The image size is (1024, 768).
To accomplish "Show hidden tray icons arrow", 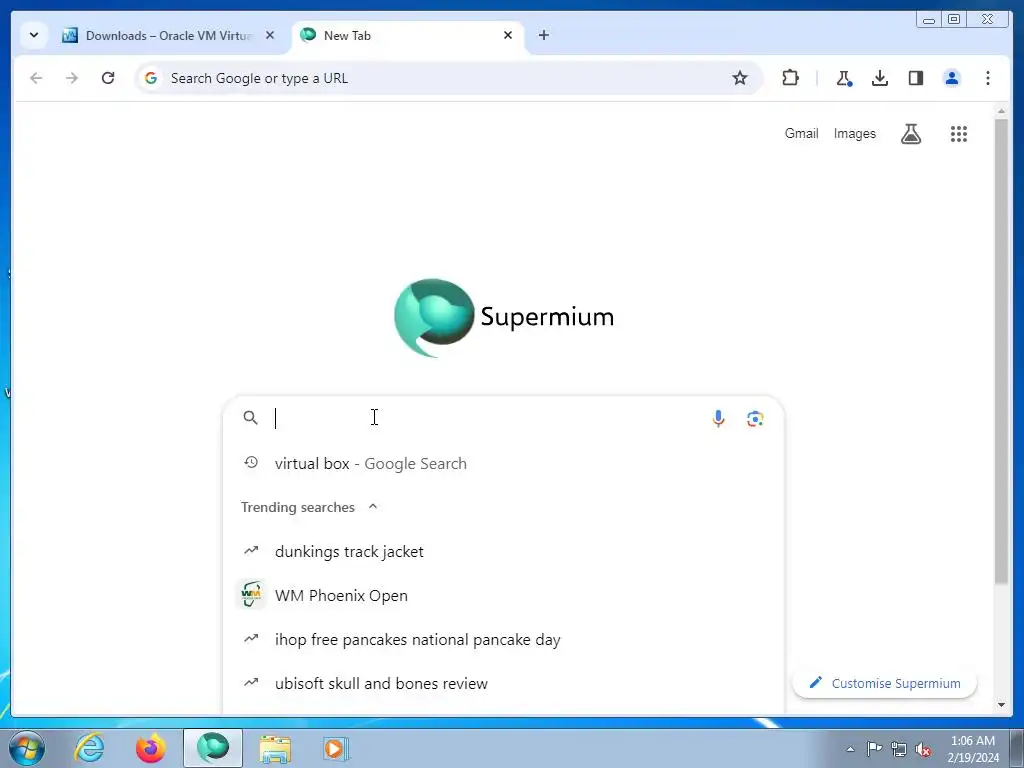I will tap(850, 749).
